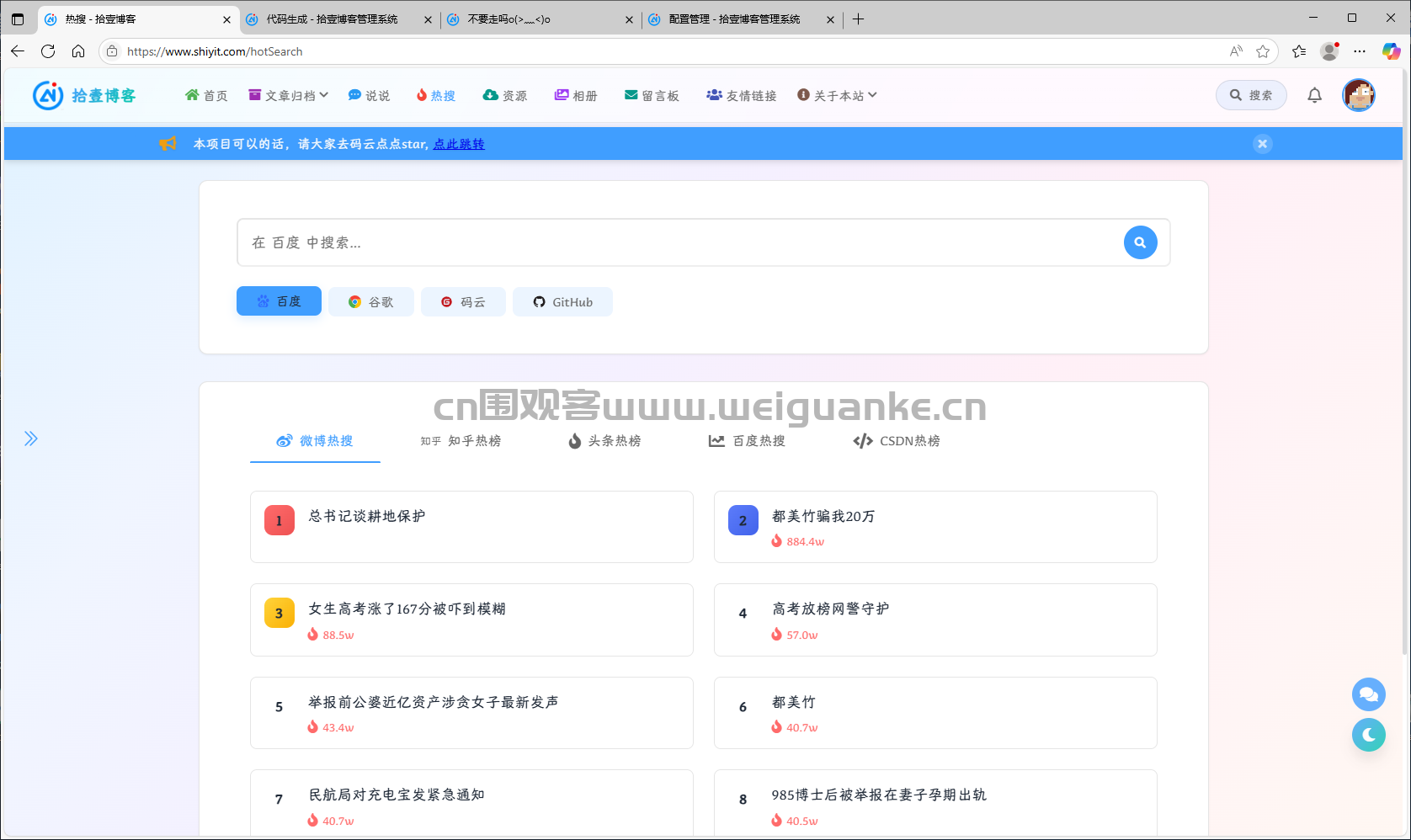The height and width of the screenshot is (840, 1411).
Task: Click the yellow rank 3 badge
Action: (280, 613)
